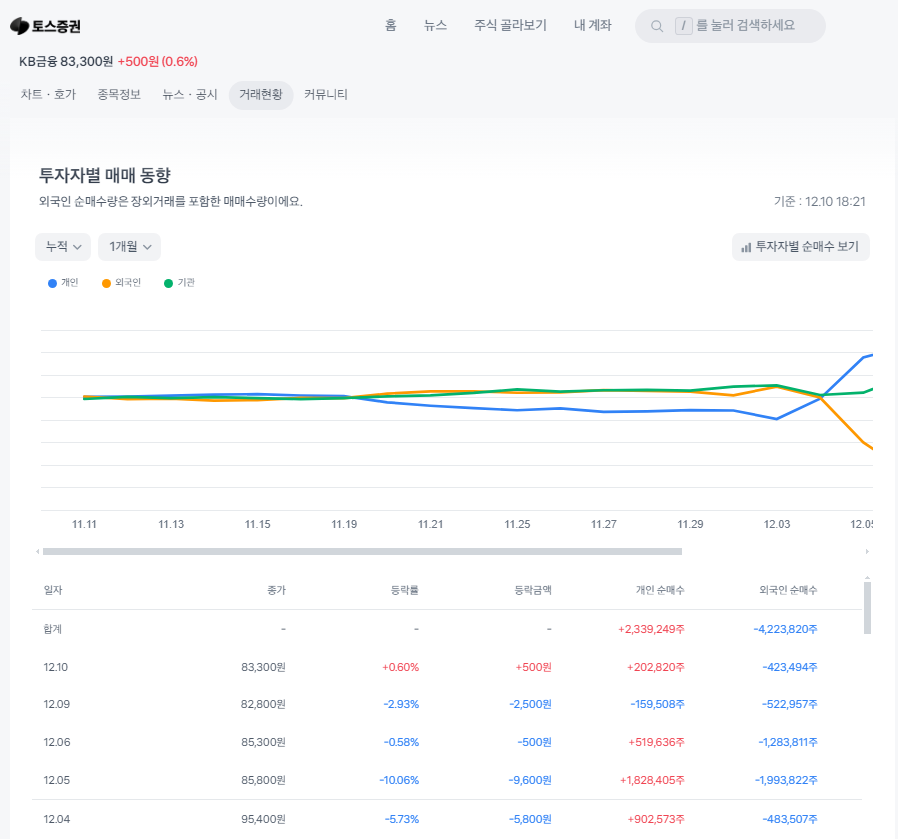Click the +1,828,405주 cell
898x839 pixels.
point(652,780)
